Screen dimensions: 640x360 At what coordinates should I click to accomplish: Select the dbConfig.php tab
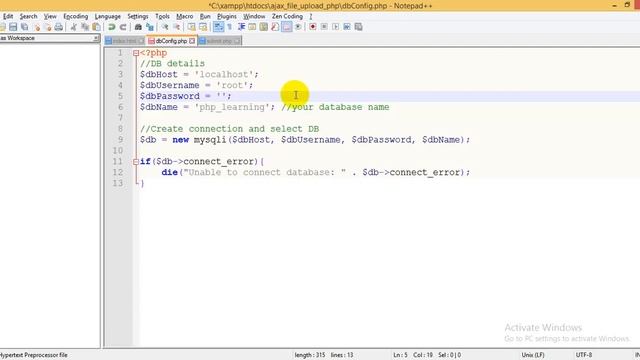pyautogui.click(x=171, y=41)
